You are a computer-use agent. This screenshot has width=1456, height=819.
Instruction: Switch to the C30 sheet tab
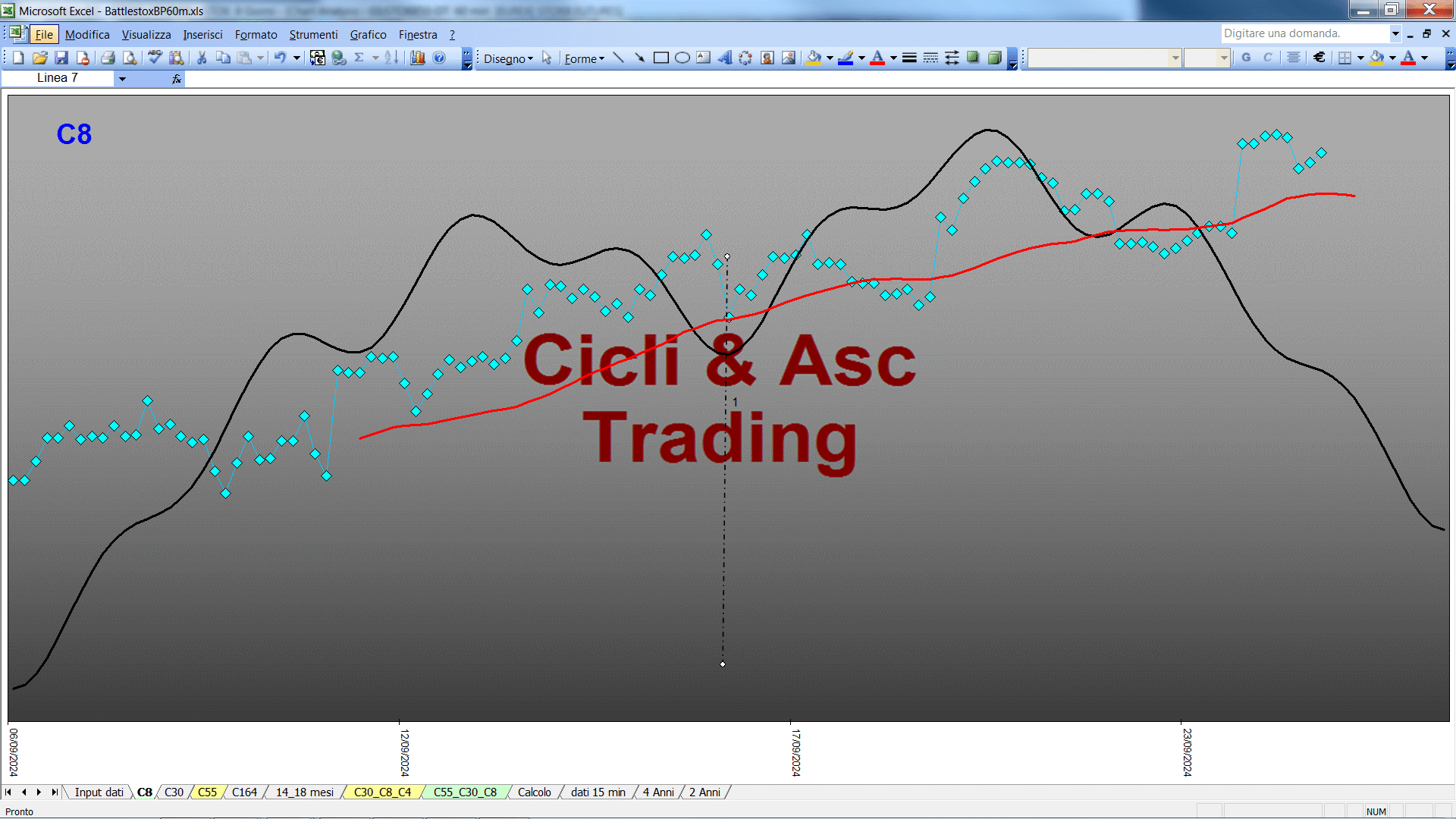(x=174, y=792)
